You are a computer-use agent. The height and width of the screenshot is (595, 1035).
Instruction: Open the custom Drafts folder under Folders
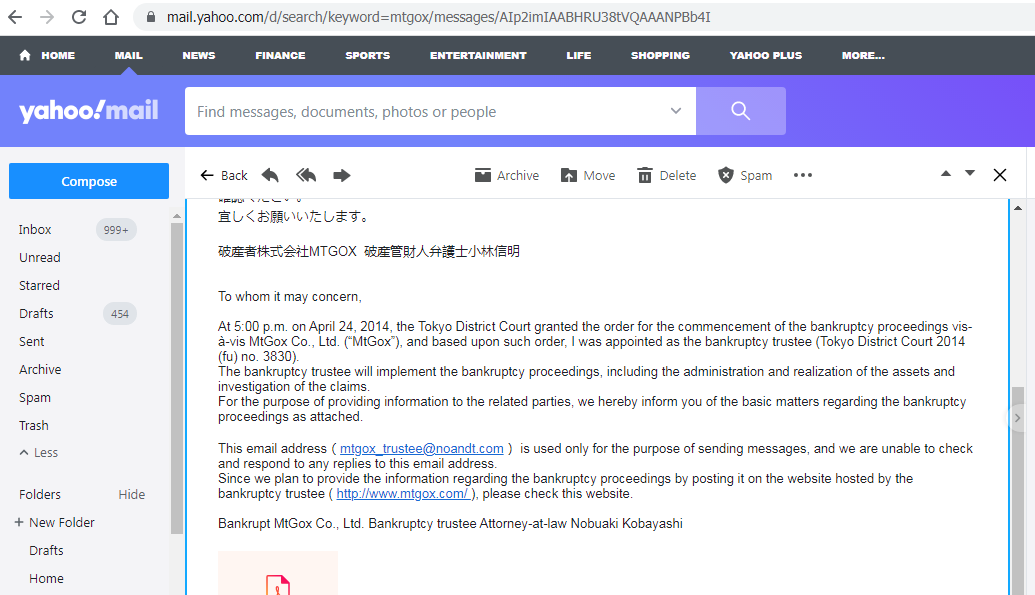[46, 551]
